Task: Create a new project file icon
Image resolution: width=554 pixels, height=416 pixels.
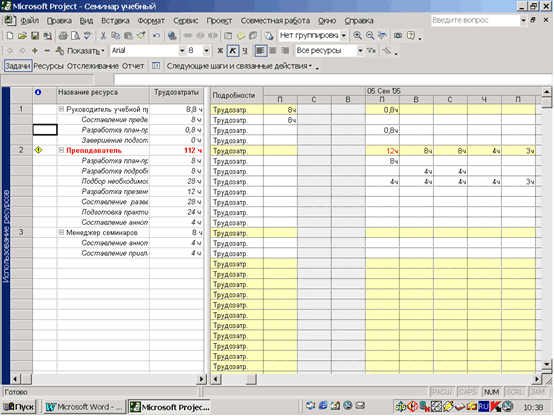Action: (x=10, y=36)
